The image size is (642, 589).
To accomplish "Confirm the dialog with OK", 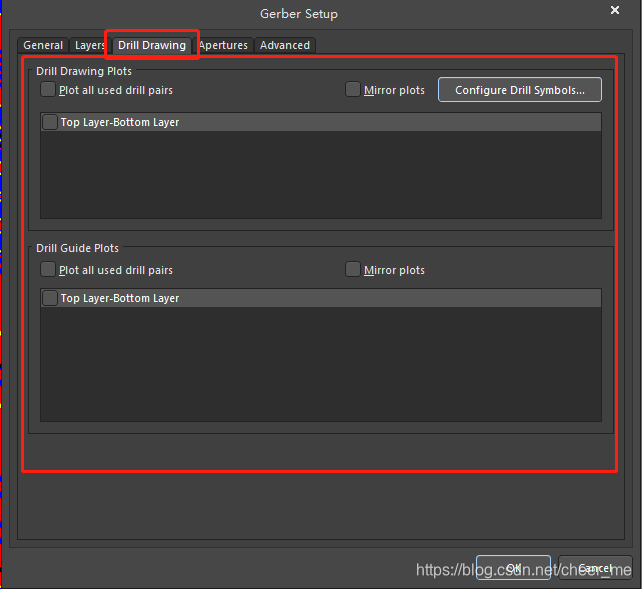I will [x=513, y=568].
